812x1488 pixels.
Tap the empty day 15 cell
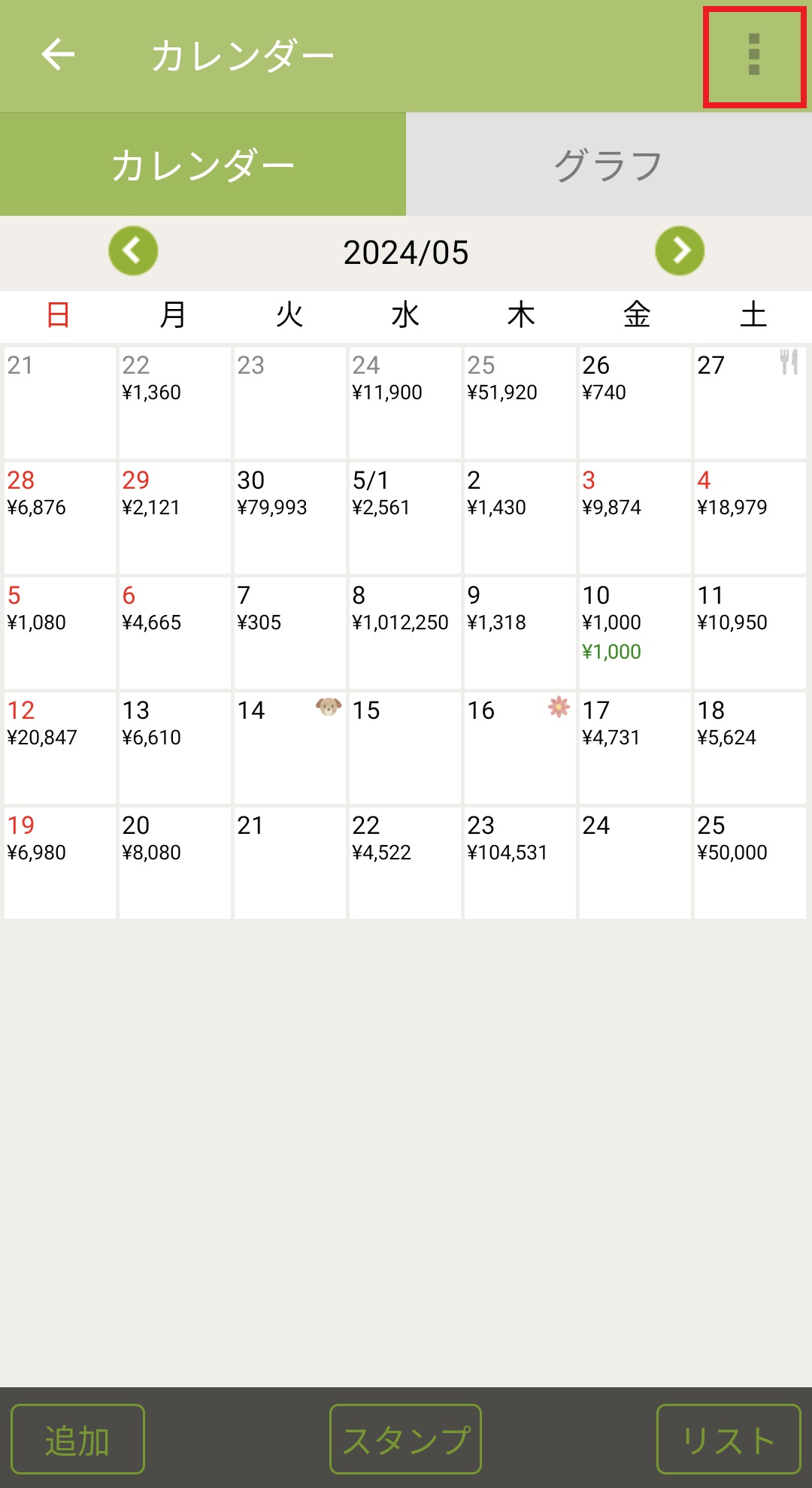point(404,747)
